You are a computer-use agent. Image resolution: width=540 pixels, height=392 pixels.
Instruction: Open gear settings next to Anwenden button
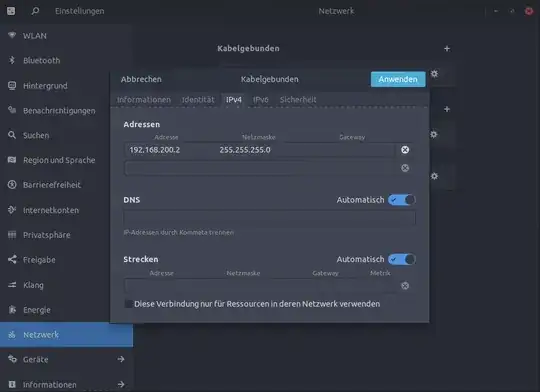pyautogui.click(x=434, y=73)
